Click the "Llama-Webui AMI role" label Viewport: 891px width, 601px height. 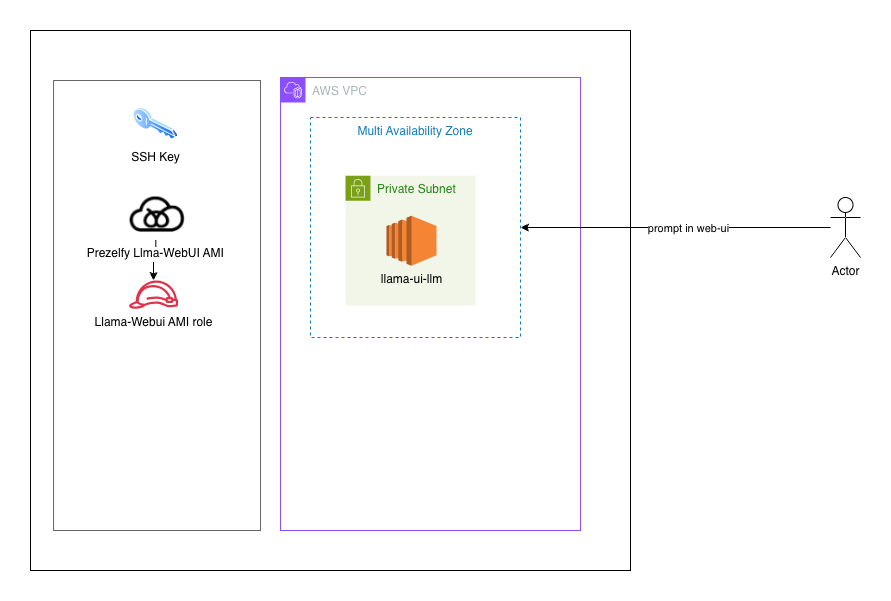pos(153,322)
